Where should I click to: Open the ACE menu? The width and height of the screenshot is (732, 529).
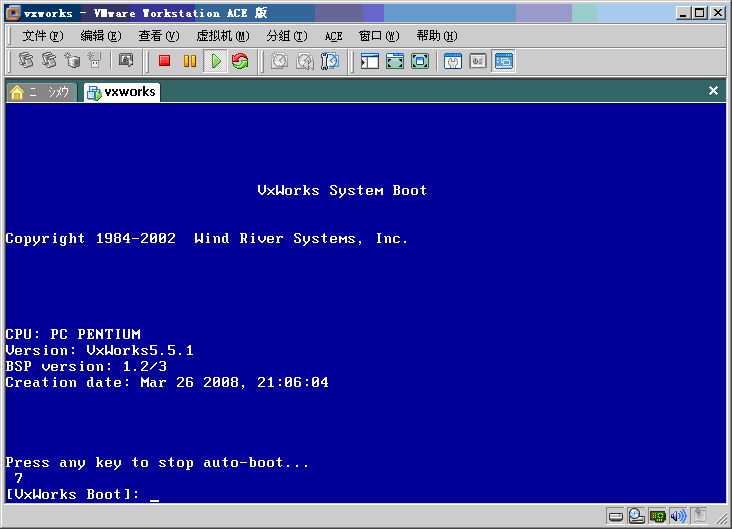(x=333, y=36)
